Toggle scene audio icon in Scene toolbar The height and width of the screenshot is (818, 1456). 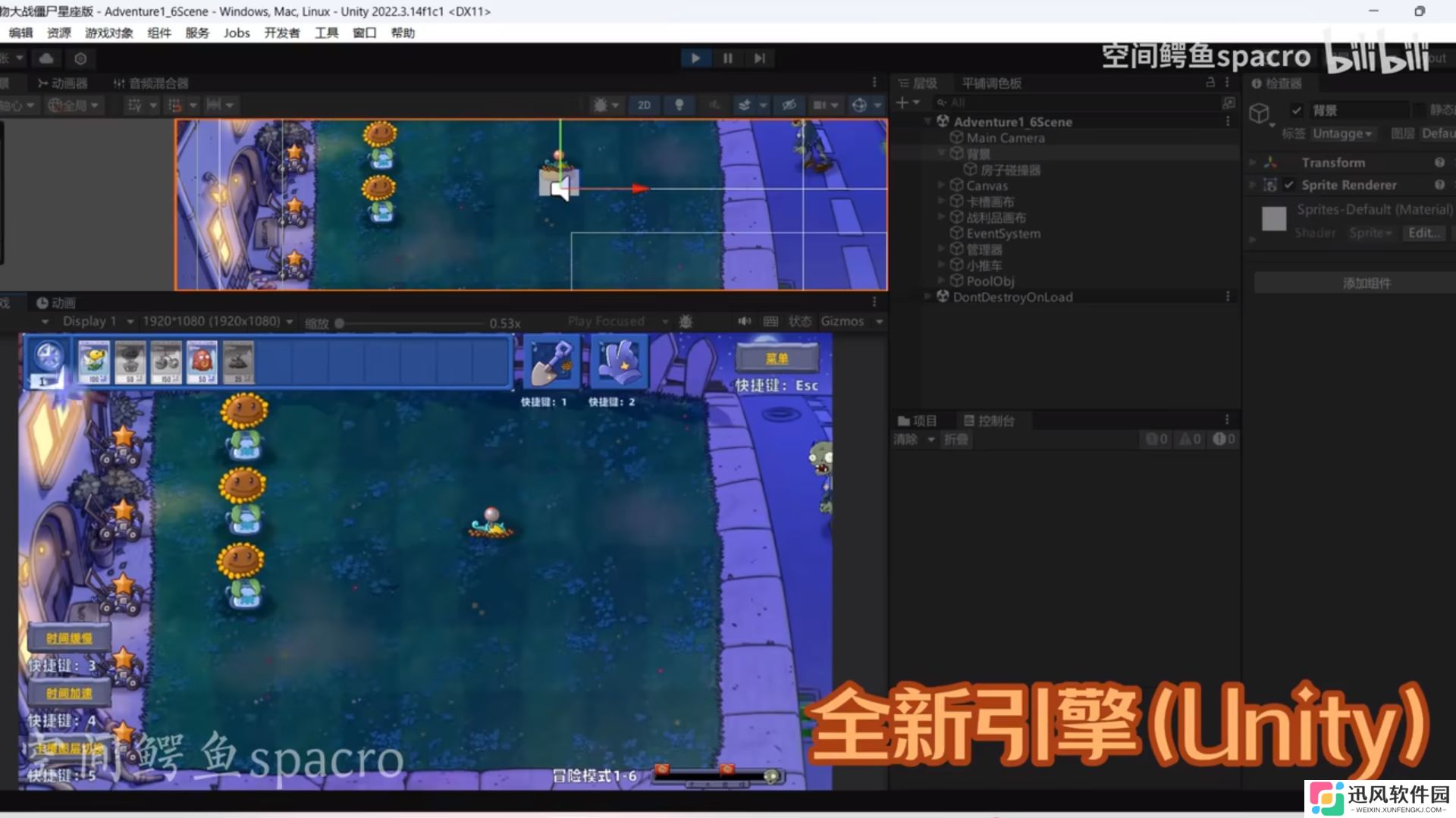click(714, 105)
